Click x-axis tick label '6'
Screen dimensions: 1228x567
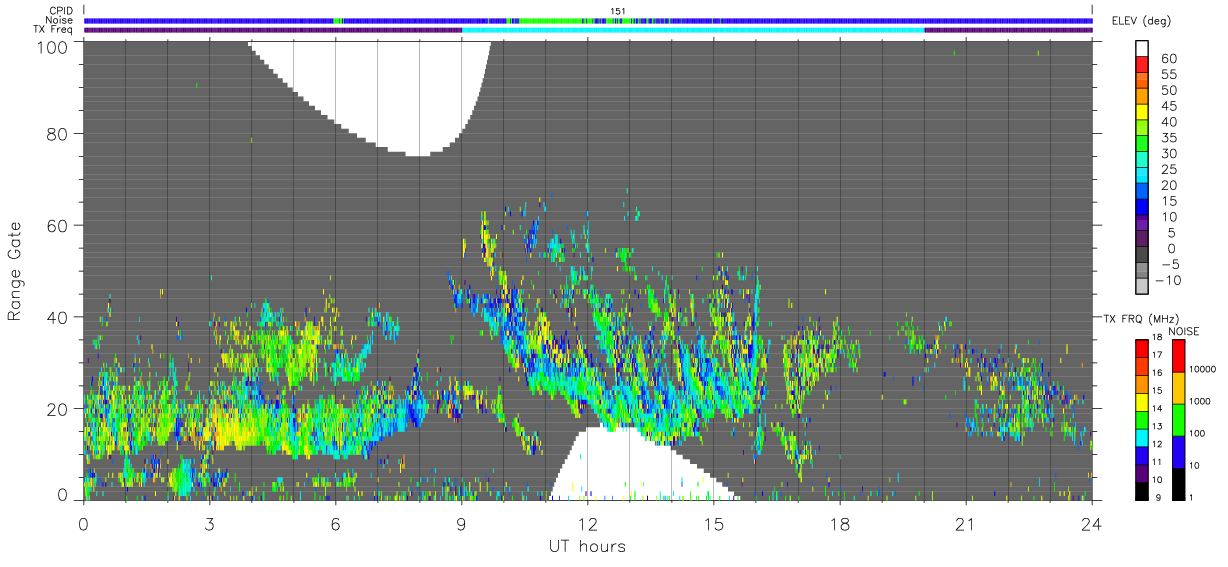[x=335, y=523]
